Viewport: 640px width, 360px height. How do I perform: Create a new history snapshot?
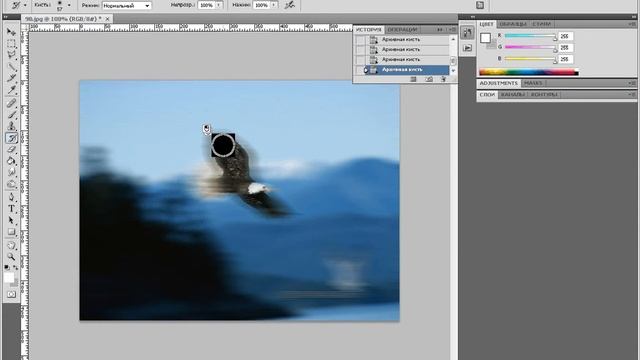[x=429, y=79]
